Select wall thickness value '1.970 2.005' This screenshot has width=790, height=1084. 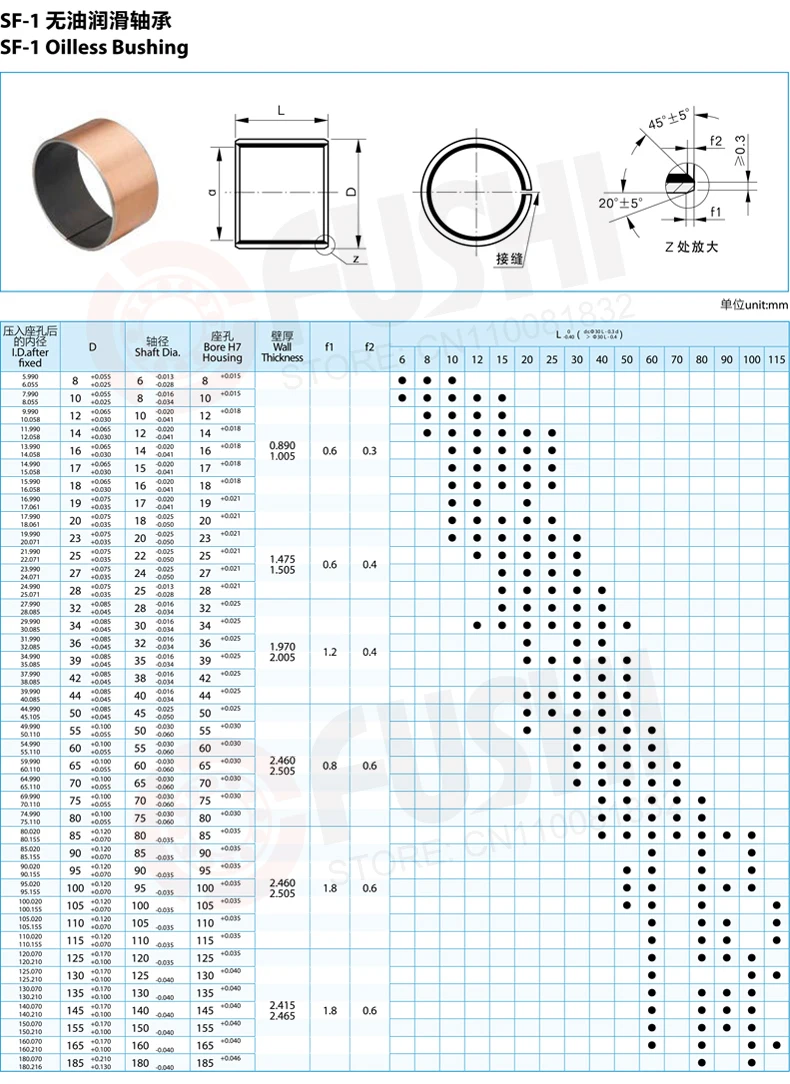(282, 652)
